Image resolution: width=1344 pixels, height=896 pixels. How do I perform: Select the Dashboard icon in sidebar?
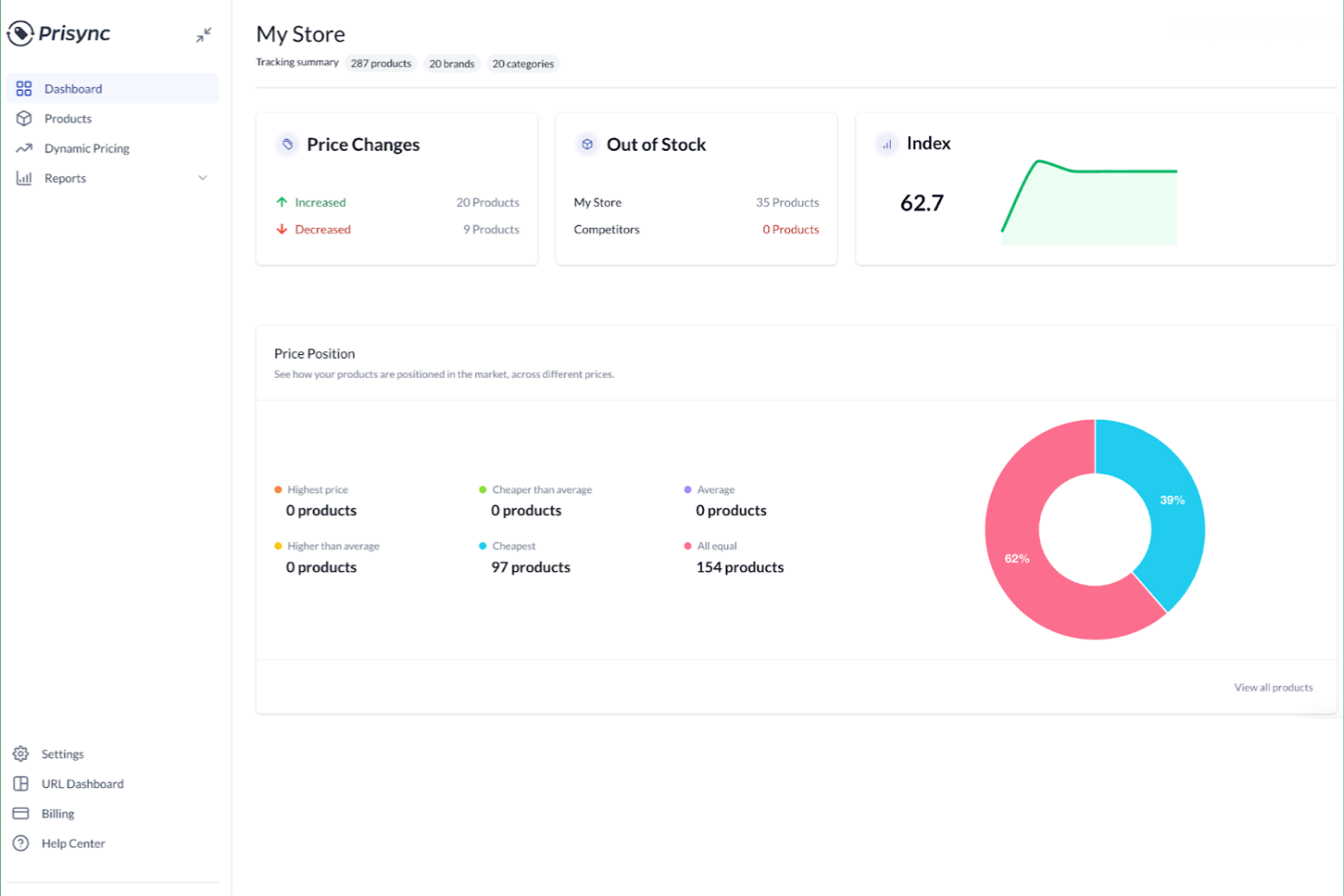pos(23,88)
